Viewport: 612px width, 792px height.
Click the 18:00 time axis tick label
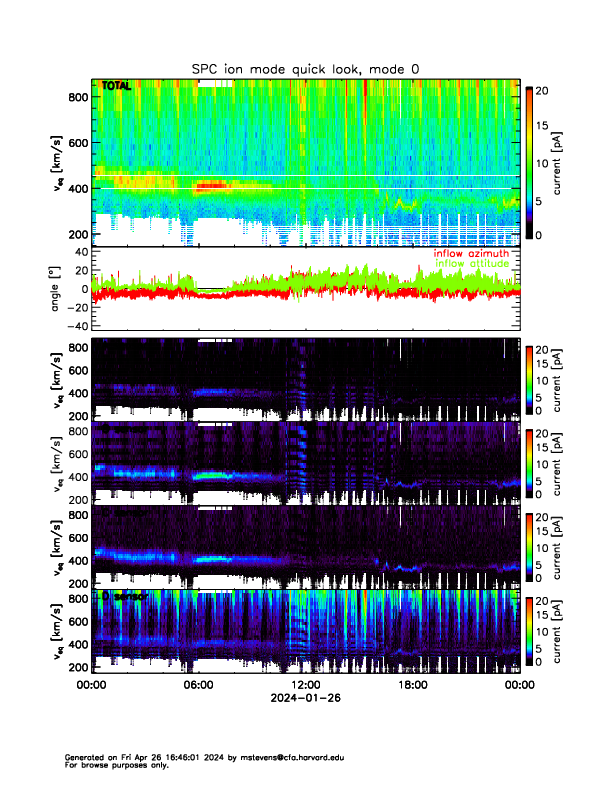point(413,685)
